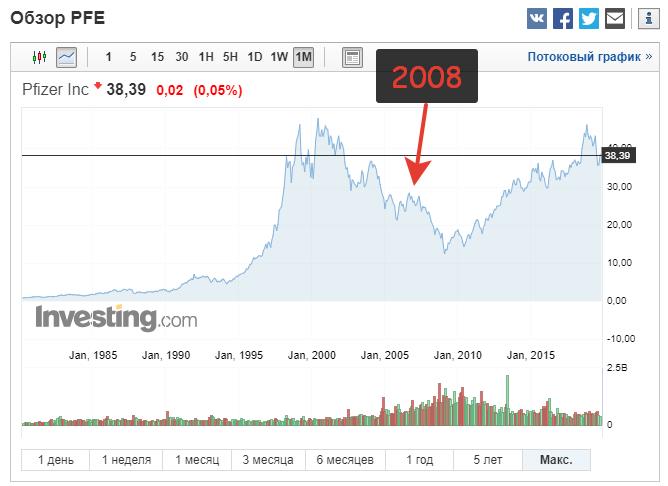Set the interval to 1 minute
This screenshot has width=668, height=486.
tap(109, 57)
